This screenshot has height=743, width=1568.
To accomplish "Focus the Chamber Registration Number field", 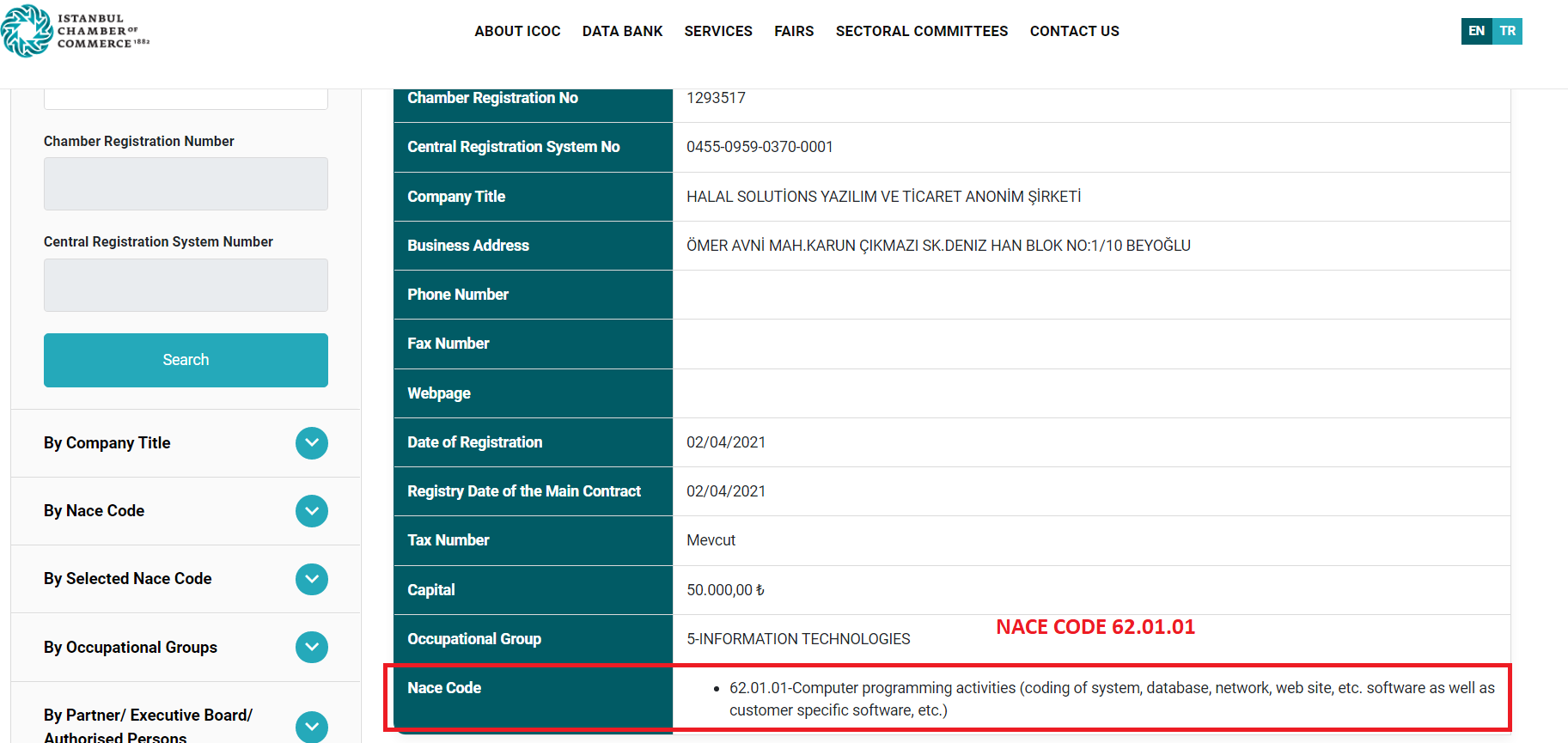I will (x=186, y=184).
